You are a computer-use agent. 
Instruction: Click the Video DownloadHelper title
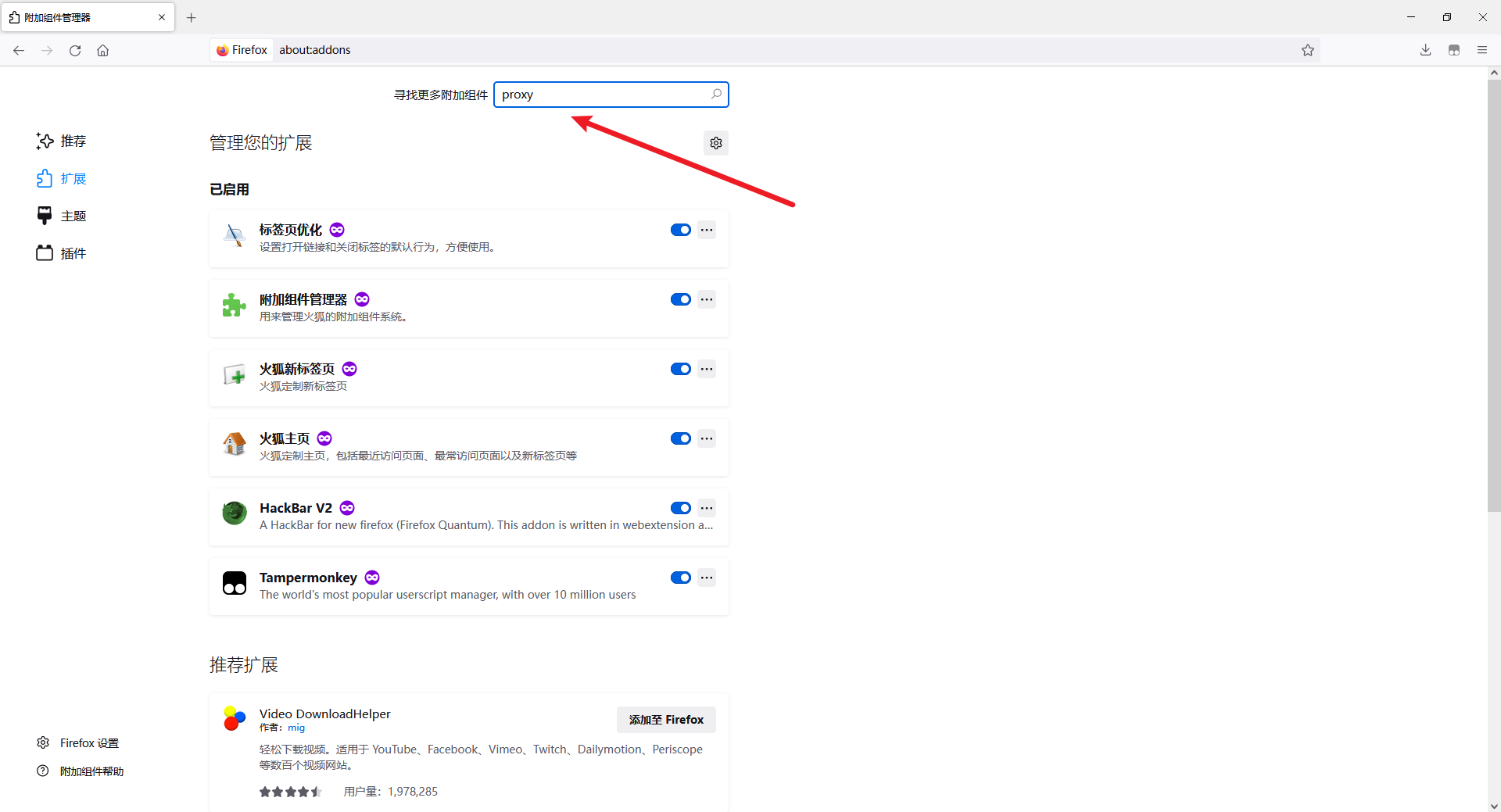325,714
